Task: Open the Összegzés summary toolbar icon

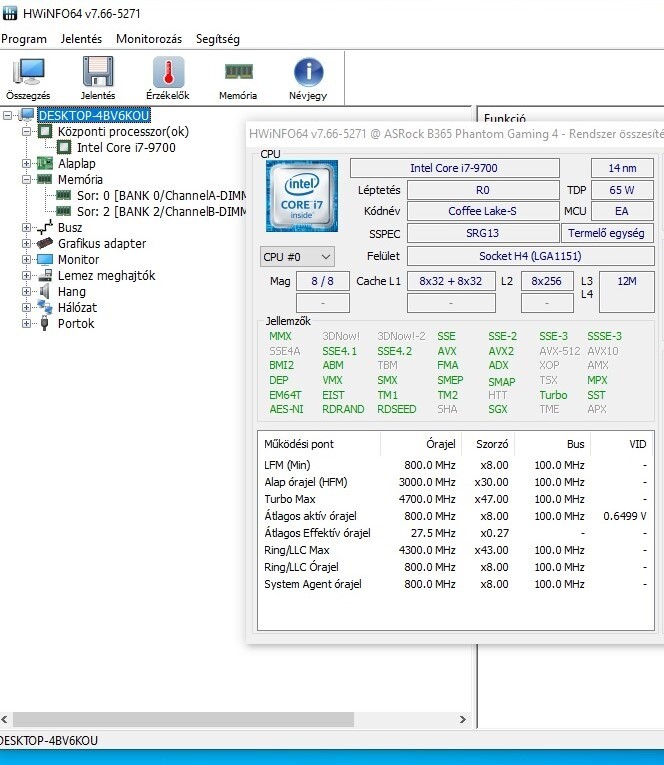Action: [28, 78]
